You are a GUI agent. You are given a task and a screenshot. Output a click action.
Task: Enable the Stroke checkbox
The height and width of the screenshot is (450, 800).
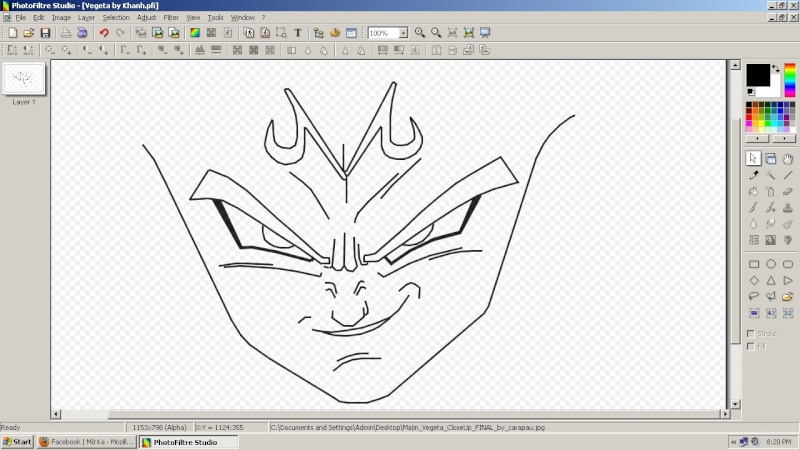pyautogui.click(x=751, y=334)
